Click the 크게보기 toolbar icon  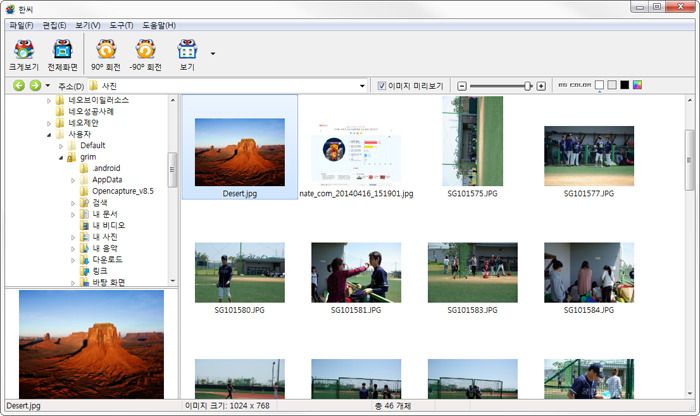click(24, 55)
